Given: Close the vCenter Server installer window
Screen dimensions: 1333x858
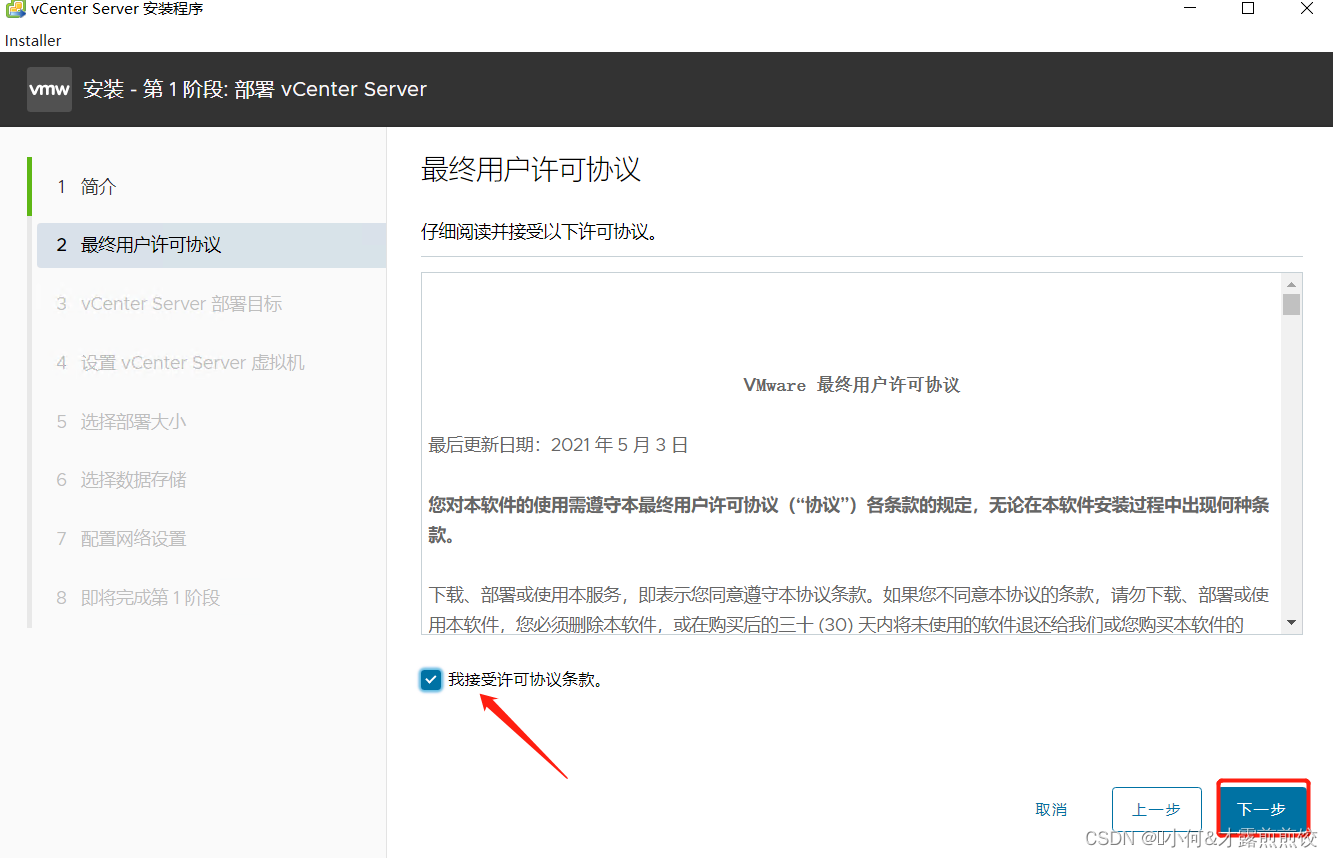Looking at the screenshot, I should 1306,9.
